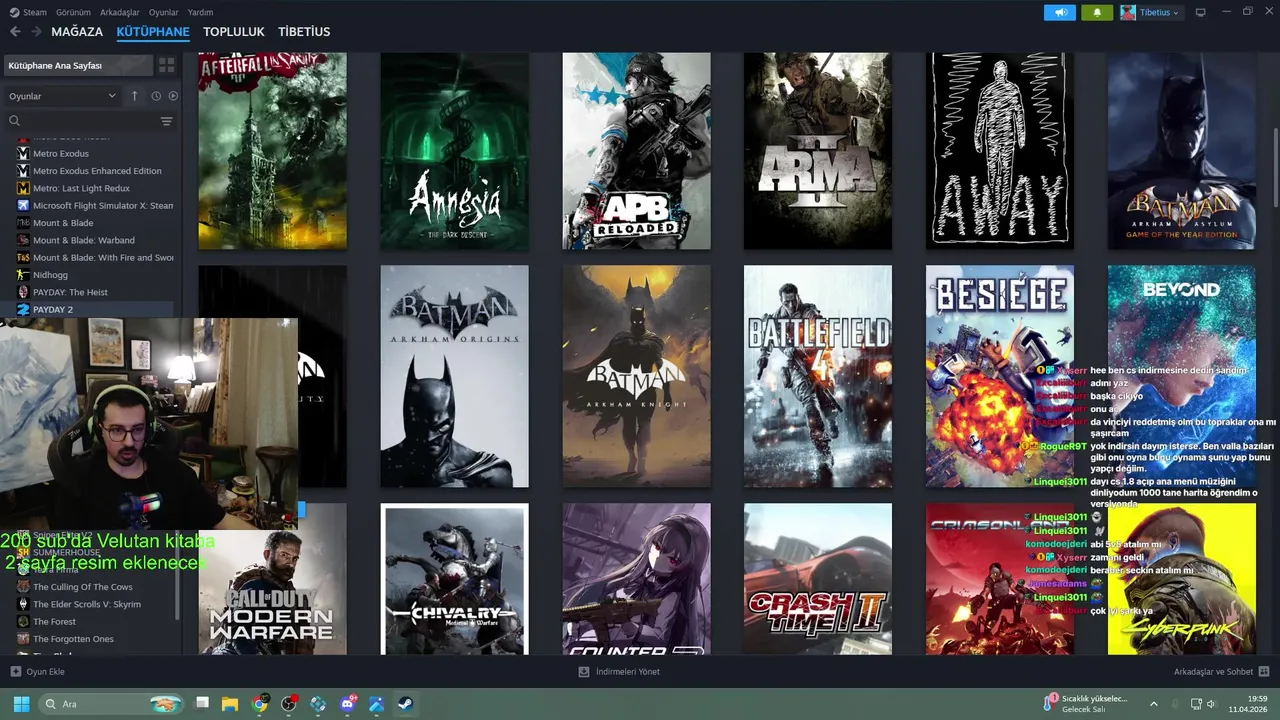The image size is (1280, 720).
Task: Open the Battlefield 4 cover
Action: (818, 376)
